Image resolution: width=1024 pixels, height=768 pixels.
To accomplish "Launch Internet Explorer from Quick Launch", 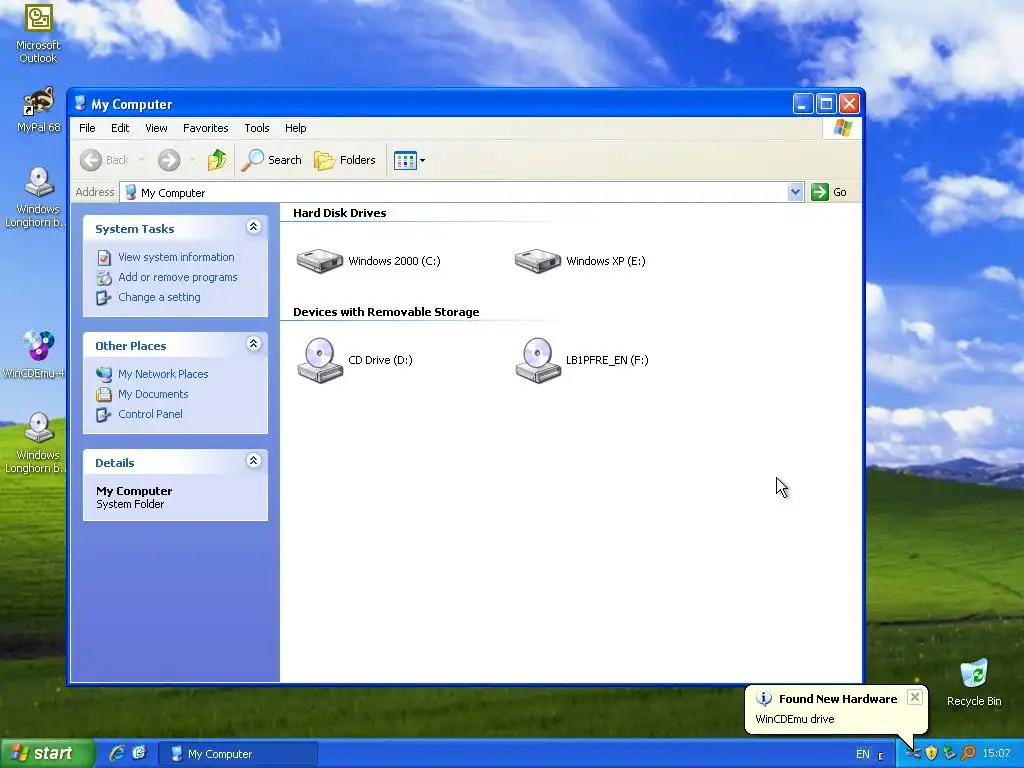I will 117,753.
